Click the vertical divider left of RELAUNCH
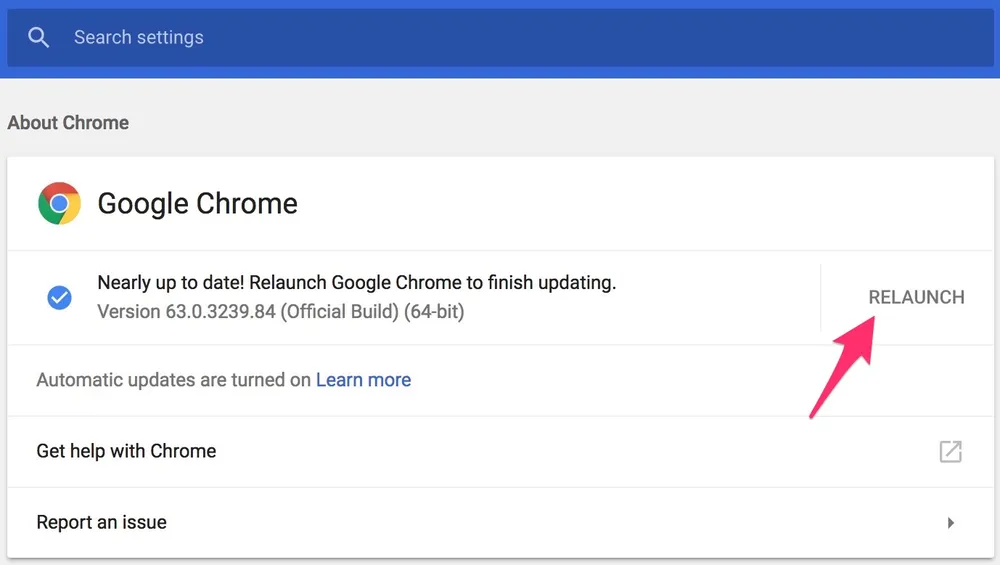 tap(821, 297)
